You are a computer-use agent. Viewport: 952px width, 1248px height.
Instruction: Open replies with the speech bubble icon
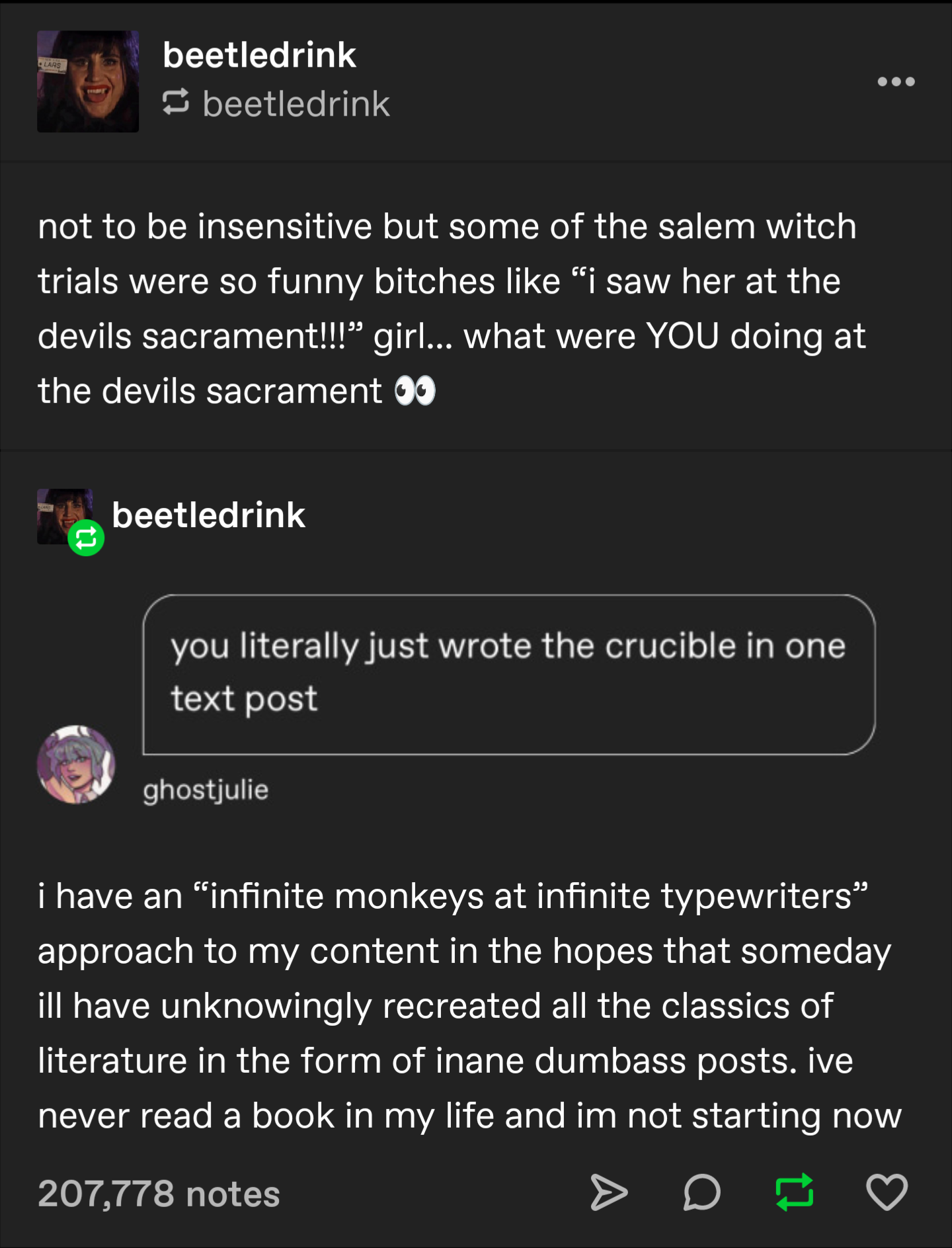[x=701, y=1192]
